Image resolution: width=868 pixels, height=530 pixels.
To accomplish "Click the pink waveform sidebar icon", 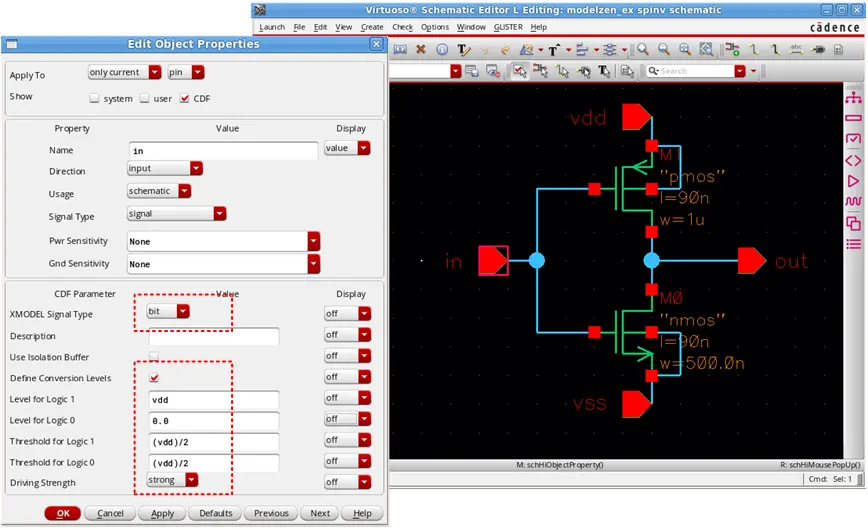I will click(853, 202).
